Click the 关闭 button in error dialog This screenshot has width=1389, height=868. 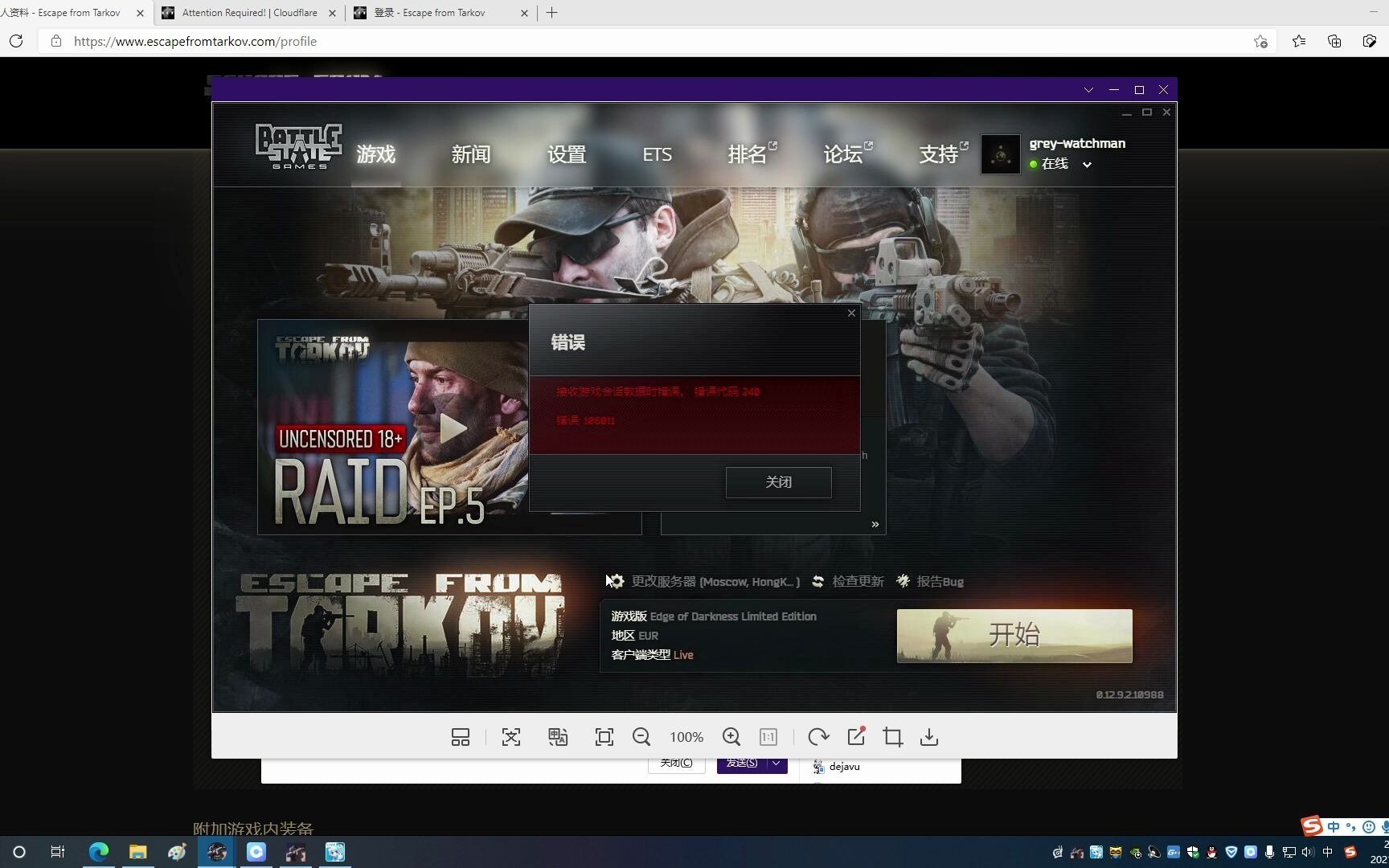778,482
